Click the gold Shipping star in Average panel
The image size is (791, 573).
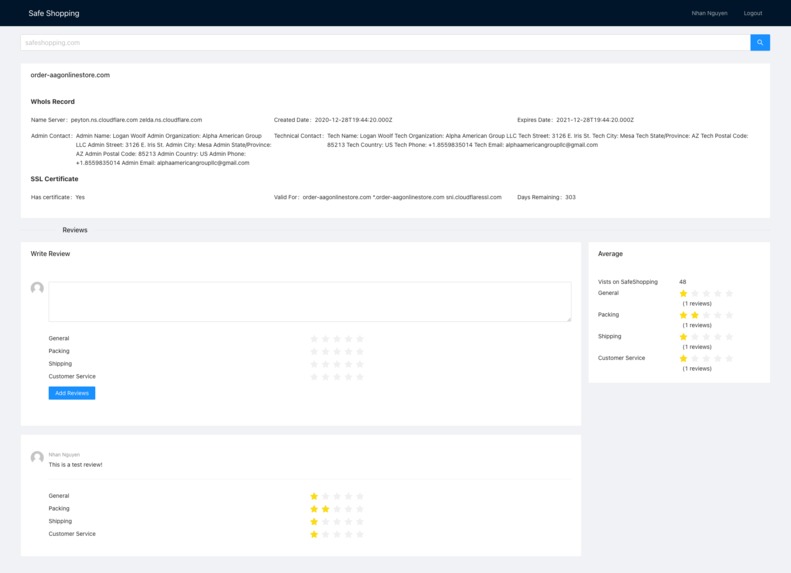click(x=683, y=337)
